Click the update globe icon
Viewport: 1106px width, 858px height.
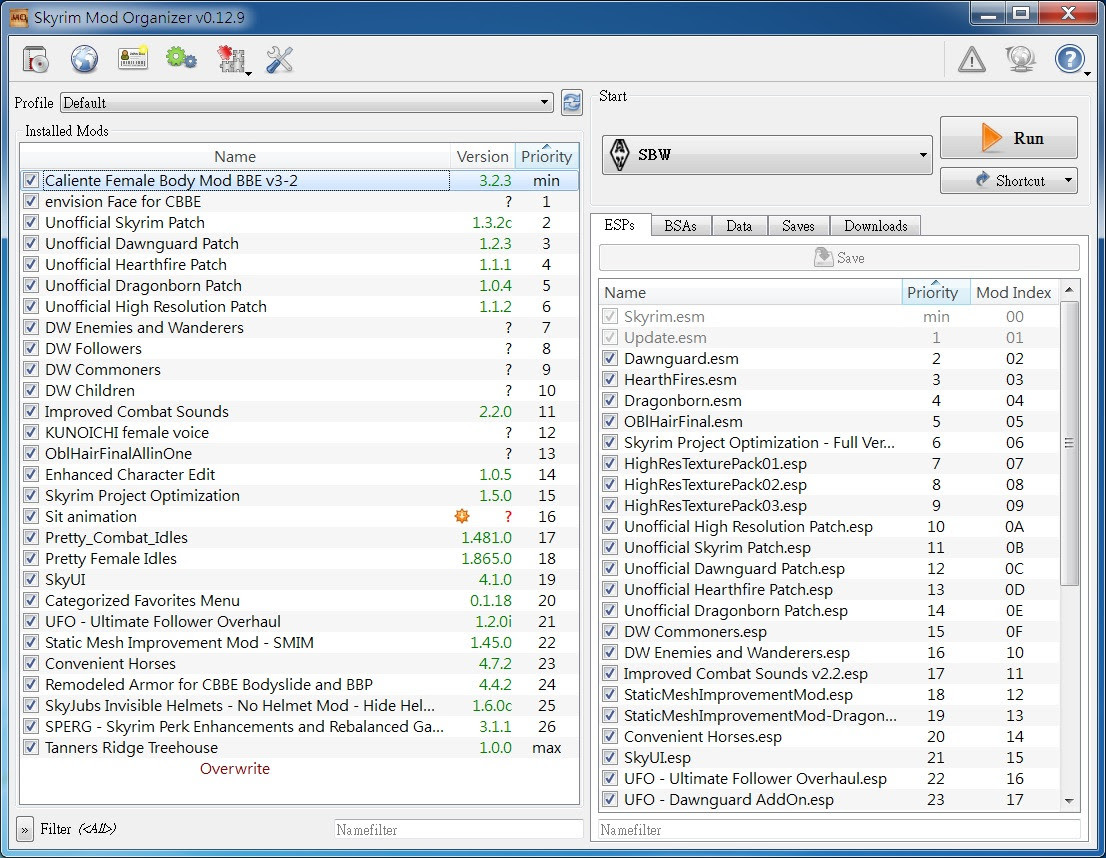(1021, 59)
